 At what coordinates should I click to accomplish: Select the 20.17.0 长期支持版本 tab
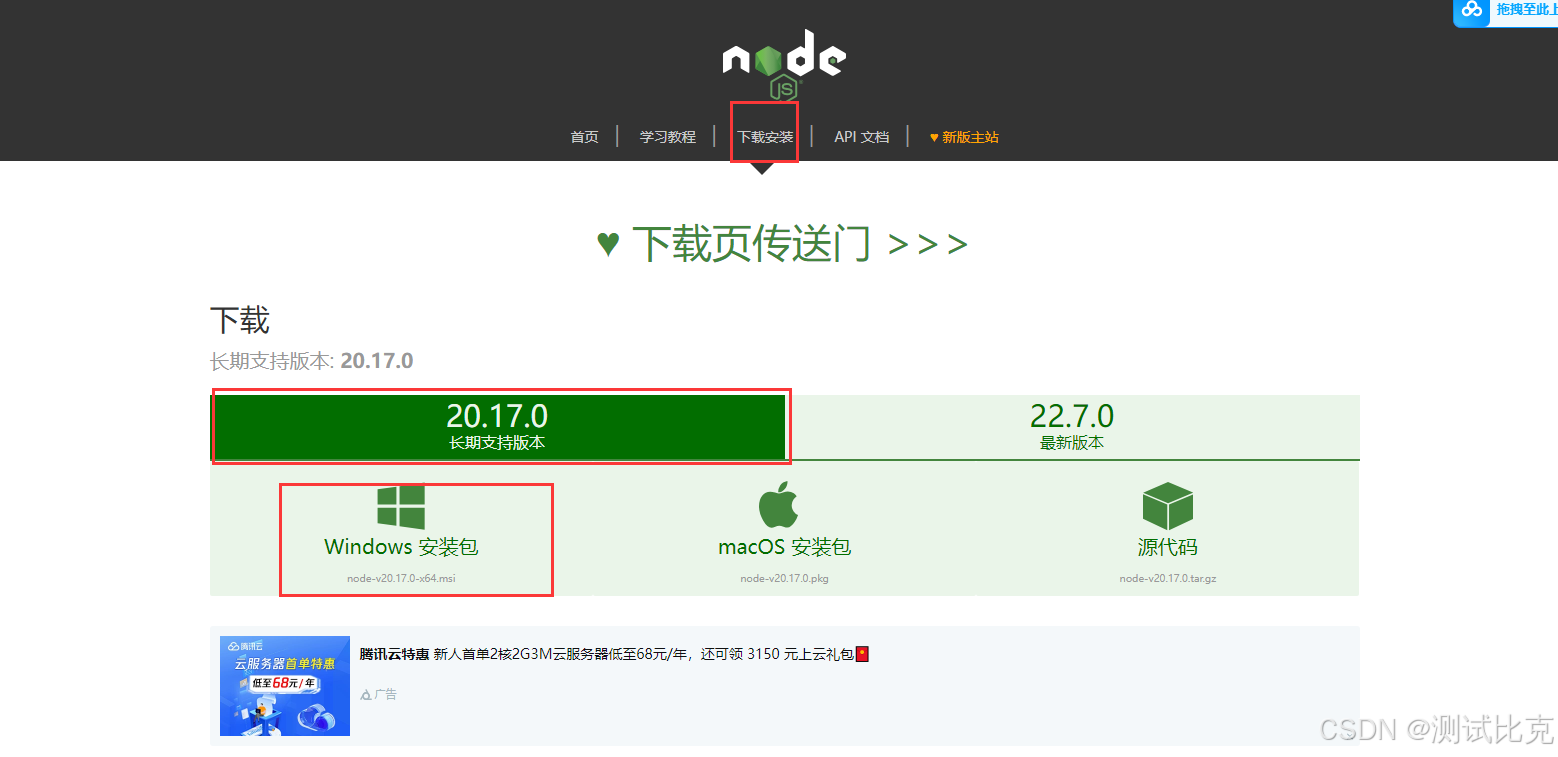(497, 427)
